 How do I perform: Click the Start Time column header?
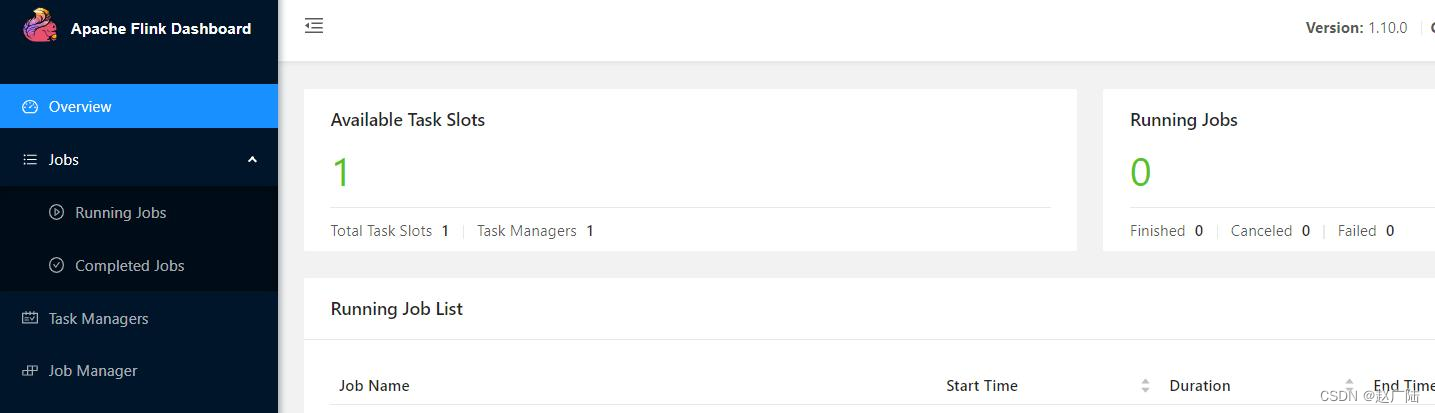pos(982,386)
